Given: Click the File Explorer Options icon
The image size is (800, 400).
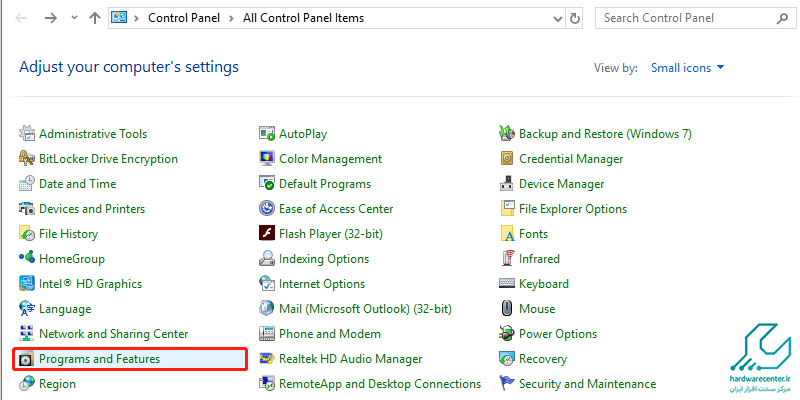Looking at the screenshot, I should [507, 209].
